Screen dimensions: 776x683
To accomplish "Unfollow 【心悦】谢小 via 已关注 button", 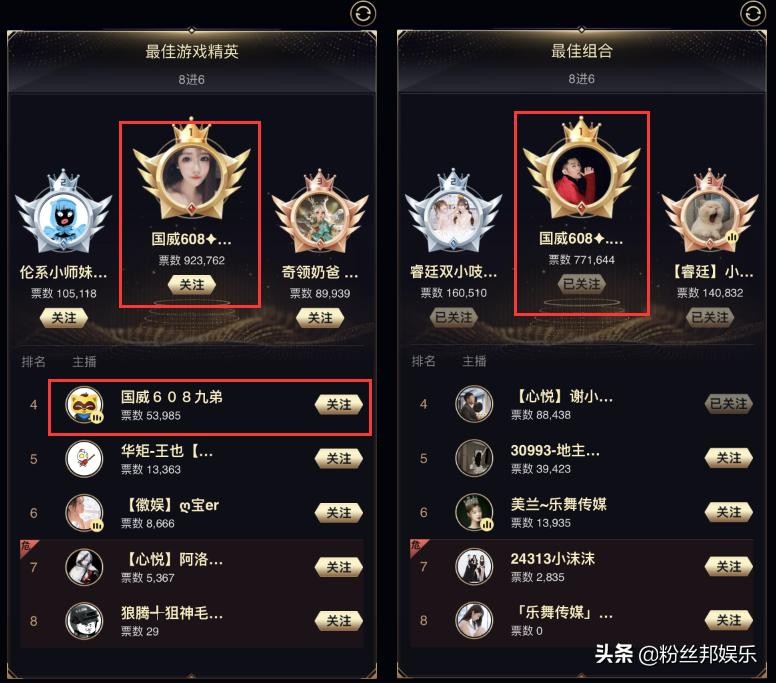I will tap(728, 404).
